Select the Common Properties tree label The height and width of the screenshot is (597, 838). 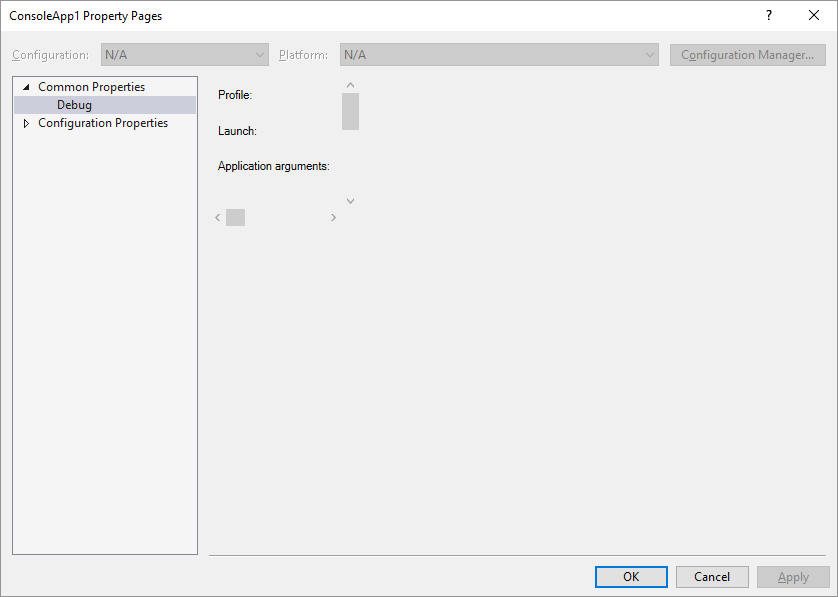point(91,87)
